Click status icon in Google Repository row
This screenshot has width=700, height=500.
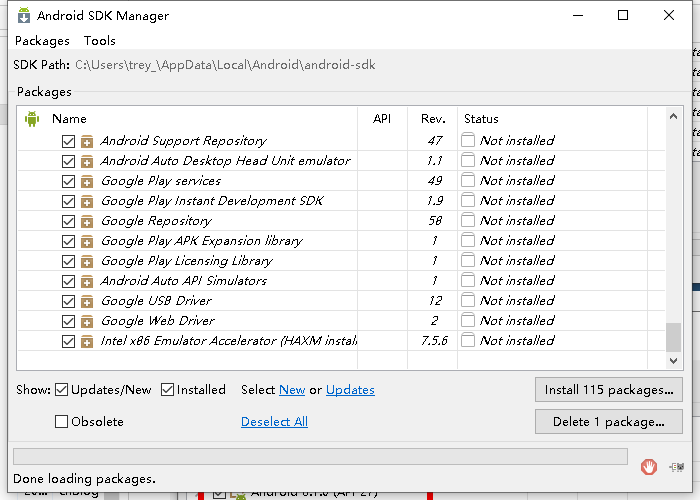tap(467, 220)
